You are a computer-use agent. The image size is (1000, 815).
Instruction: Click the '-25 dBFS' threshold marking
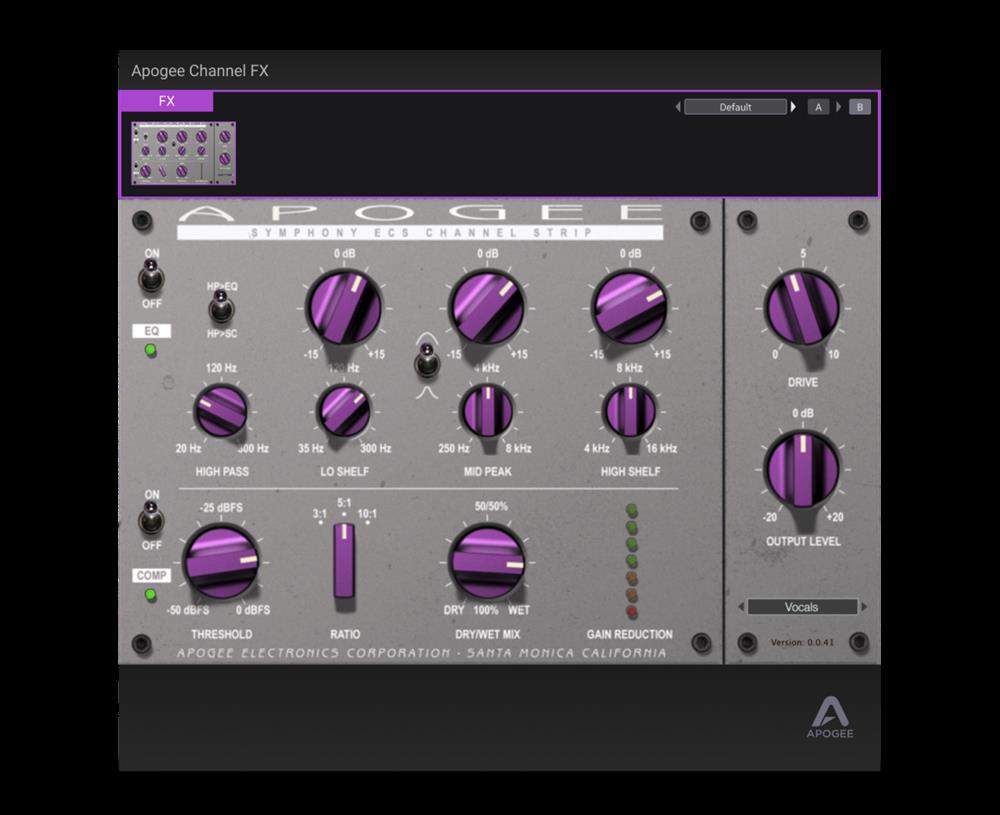(x=221, y=508)
